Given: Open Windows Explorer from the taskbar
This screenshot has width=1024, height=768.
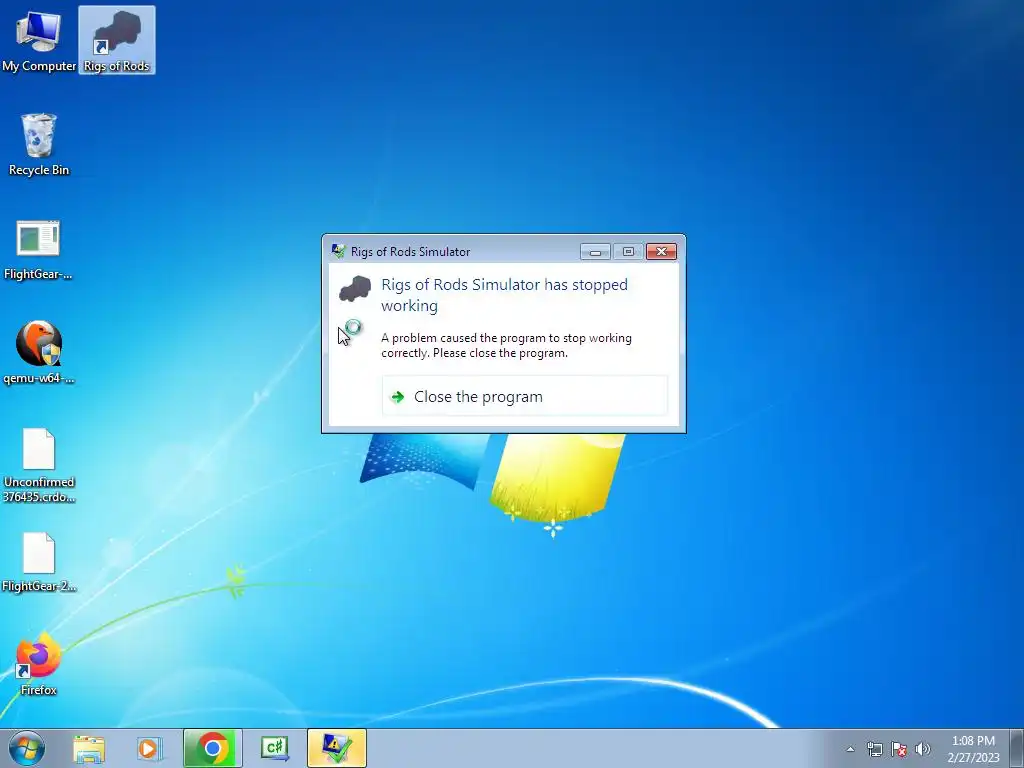Looking at the screenshot, I should [x=89, y=748].
